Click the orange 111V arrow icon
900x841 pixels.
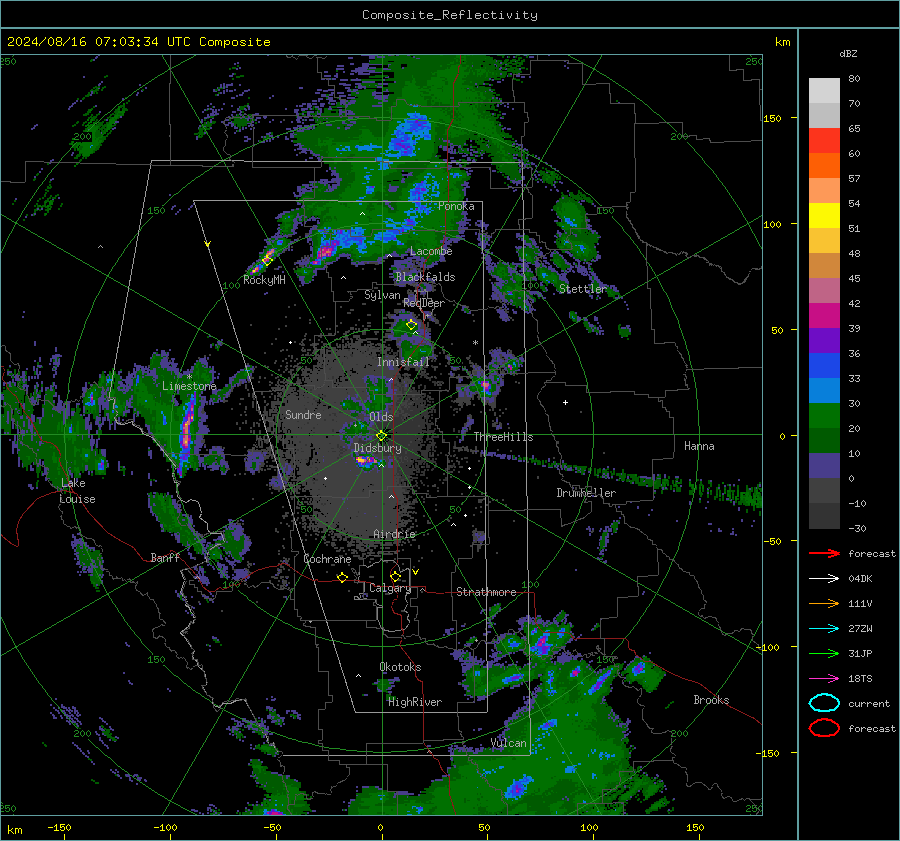824,603
